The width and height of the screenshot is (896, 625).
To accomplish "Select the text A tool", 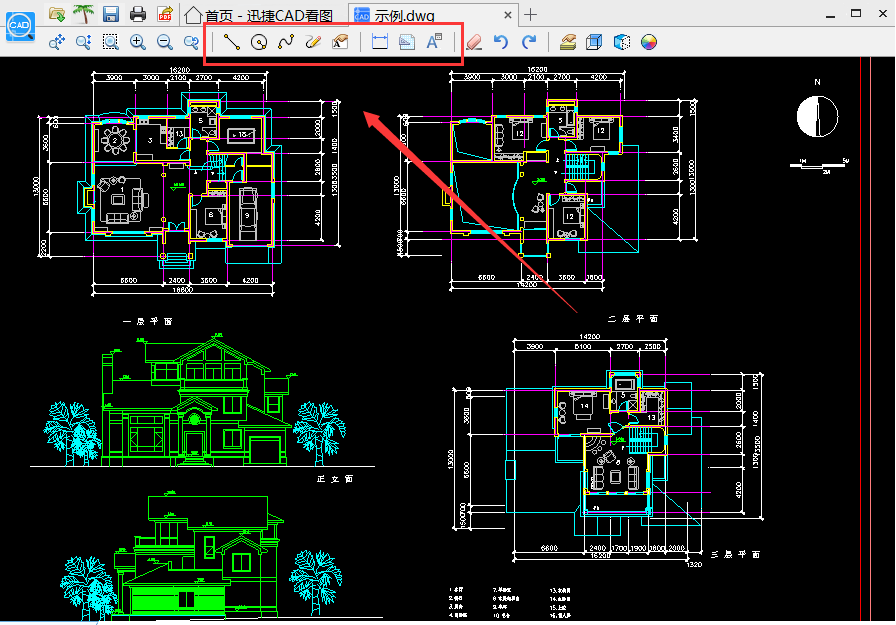I will click(434, 42).
